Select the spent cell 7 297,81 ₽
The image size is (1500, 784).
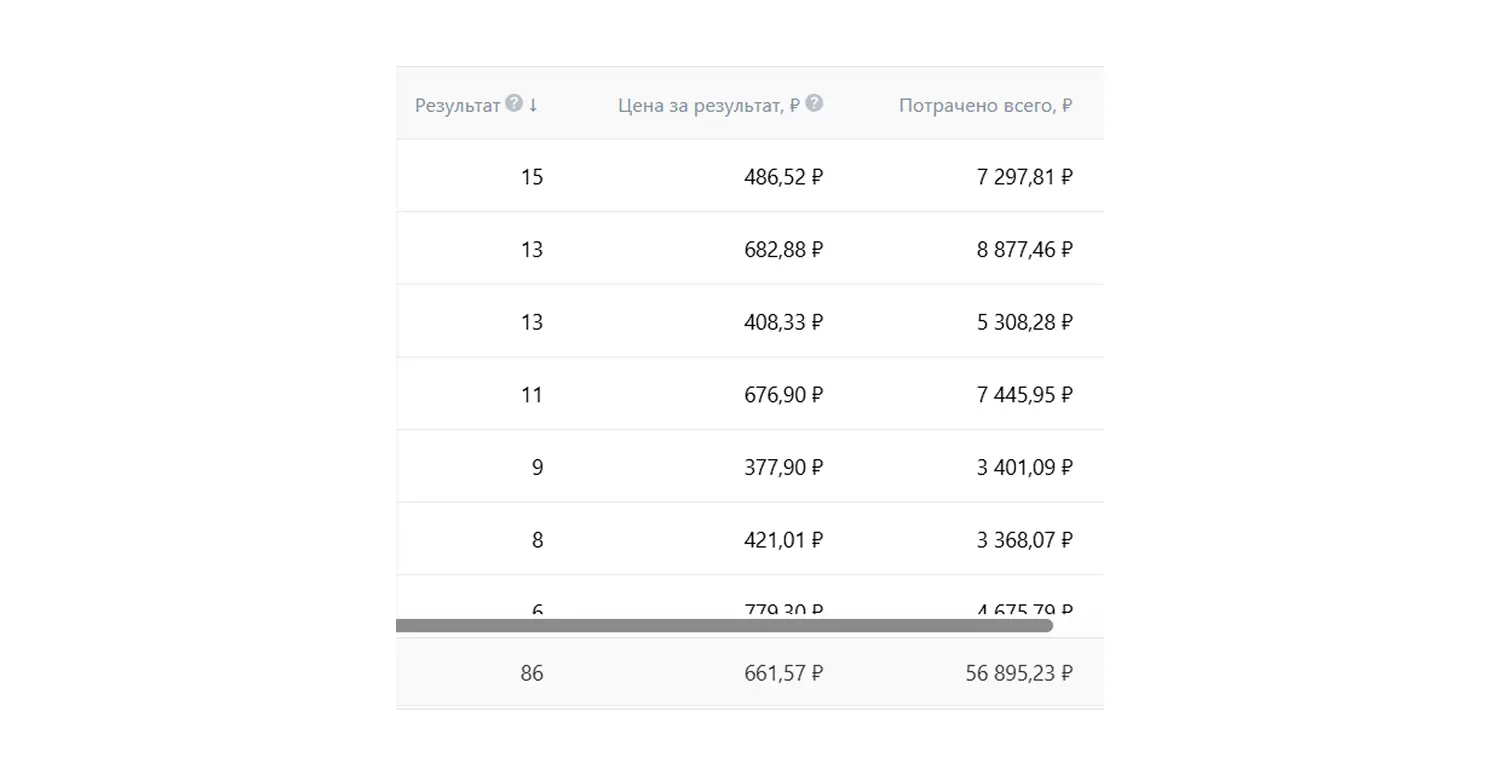pos(1024,177)
